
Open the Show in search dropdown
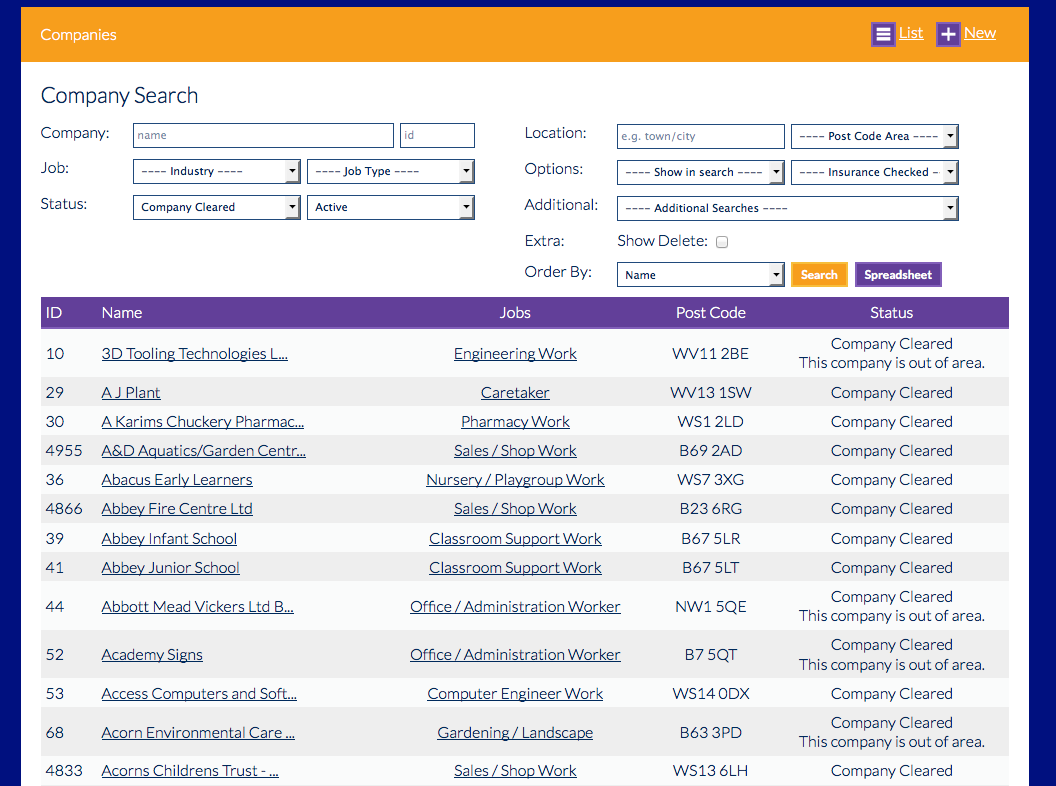700,172
